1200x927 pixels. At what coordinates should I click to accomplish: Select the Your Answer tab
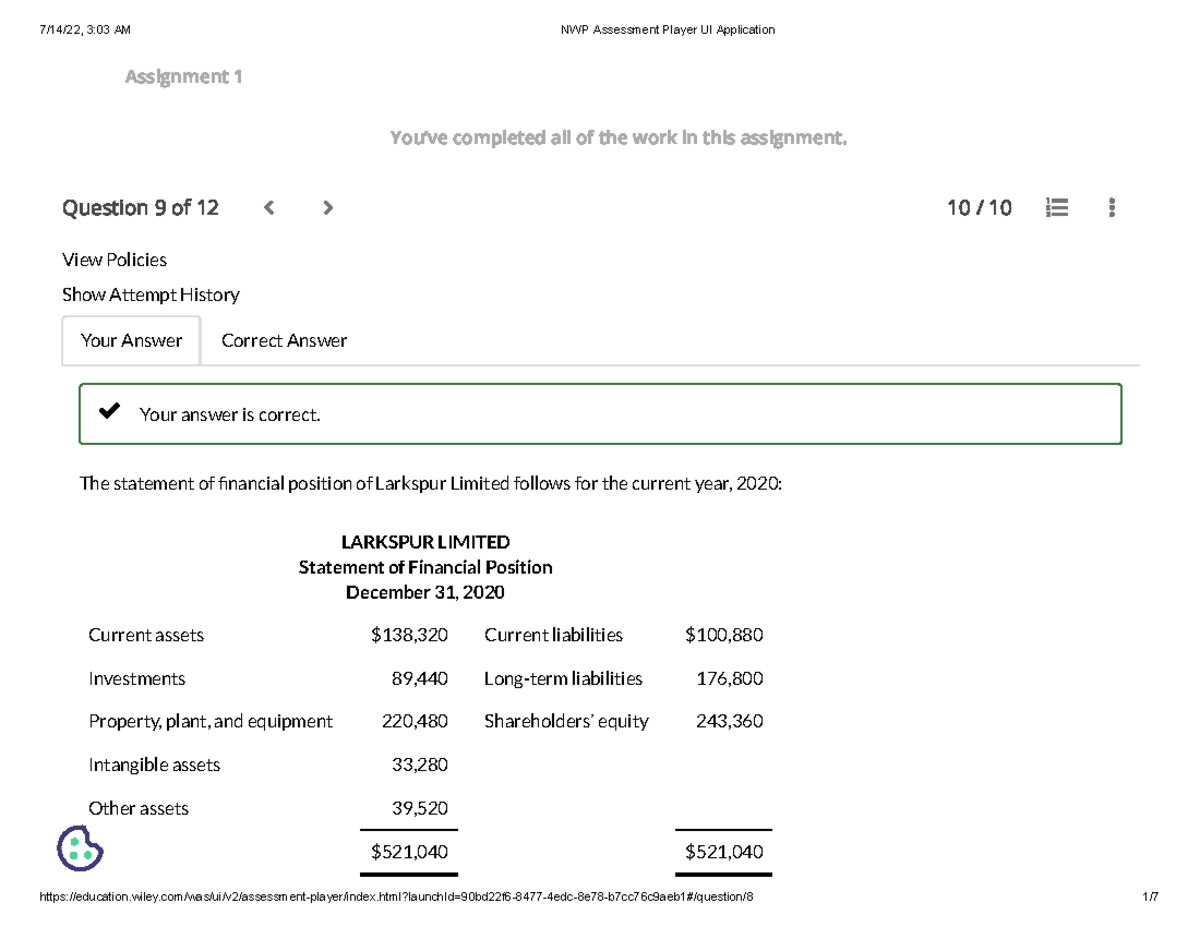point(131,340)
